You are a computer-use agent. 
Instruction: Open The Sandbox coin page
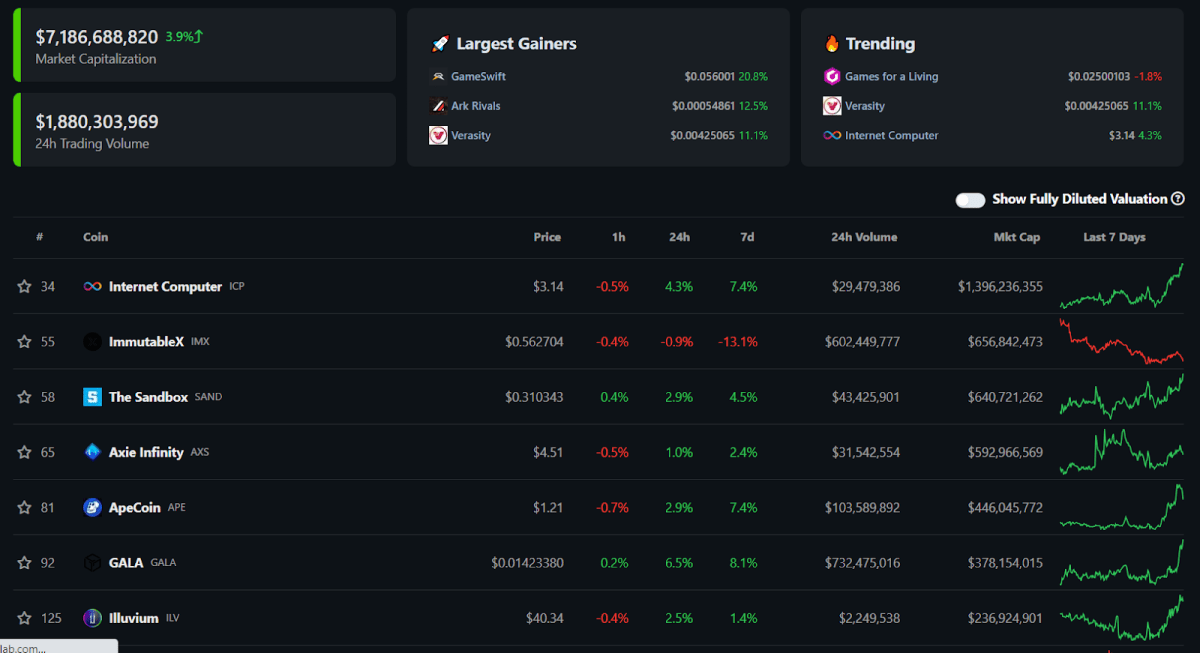(148, 397)
